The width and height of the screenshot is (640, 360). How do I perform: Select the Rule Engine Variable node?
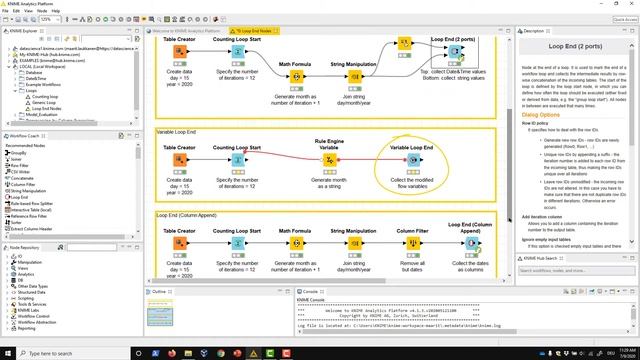tap(329, 160)
